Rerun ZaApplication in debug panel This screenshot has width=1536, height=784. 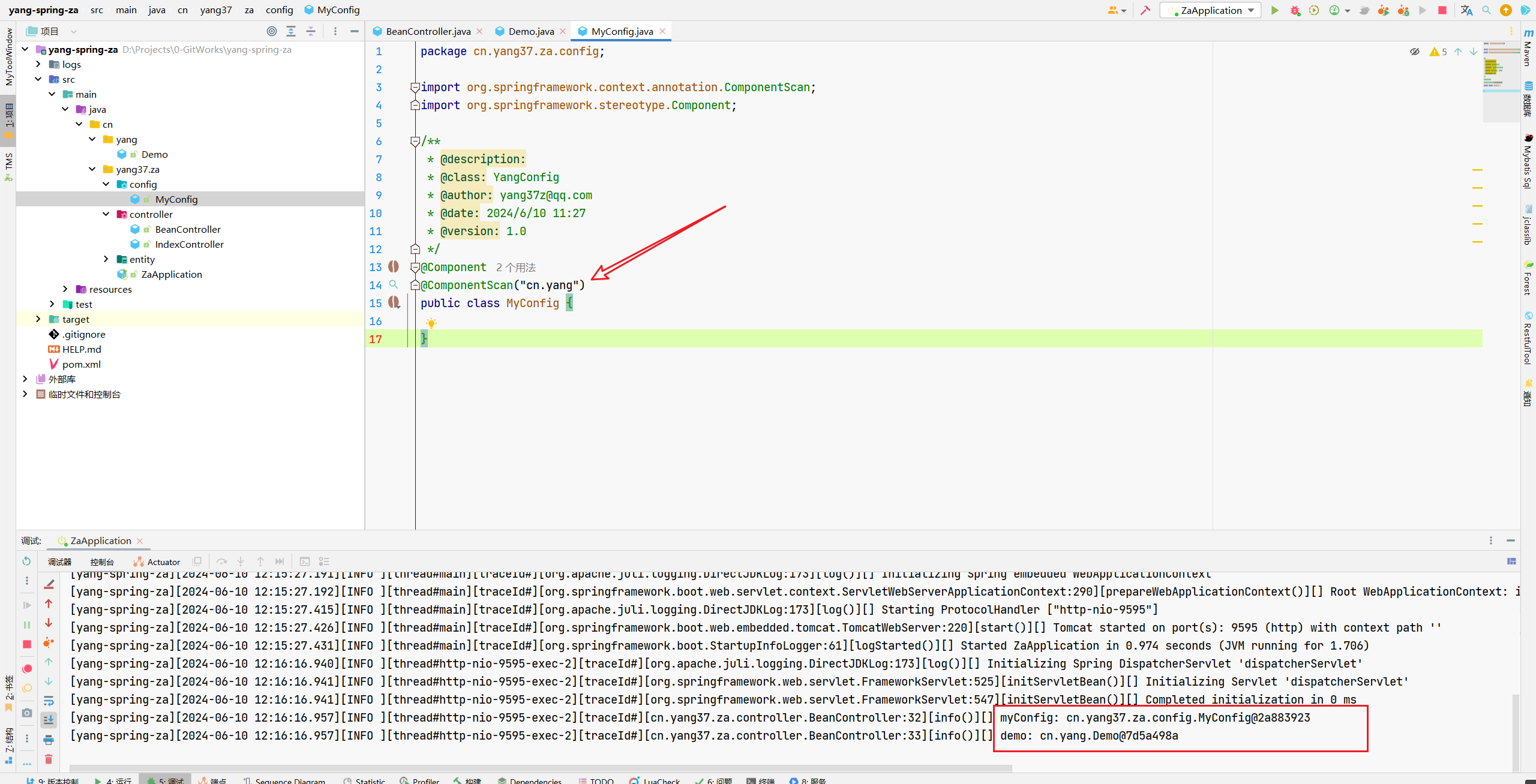tap(26, 561)
